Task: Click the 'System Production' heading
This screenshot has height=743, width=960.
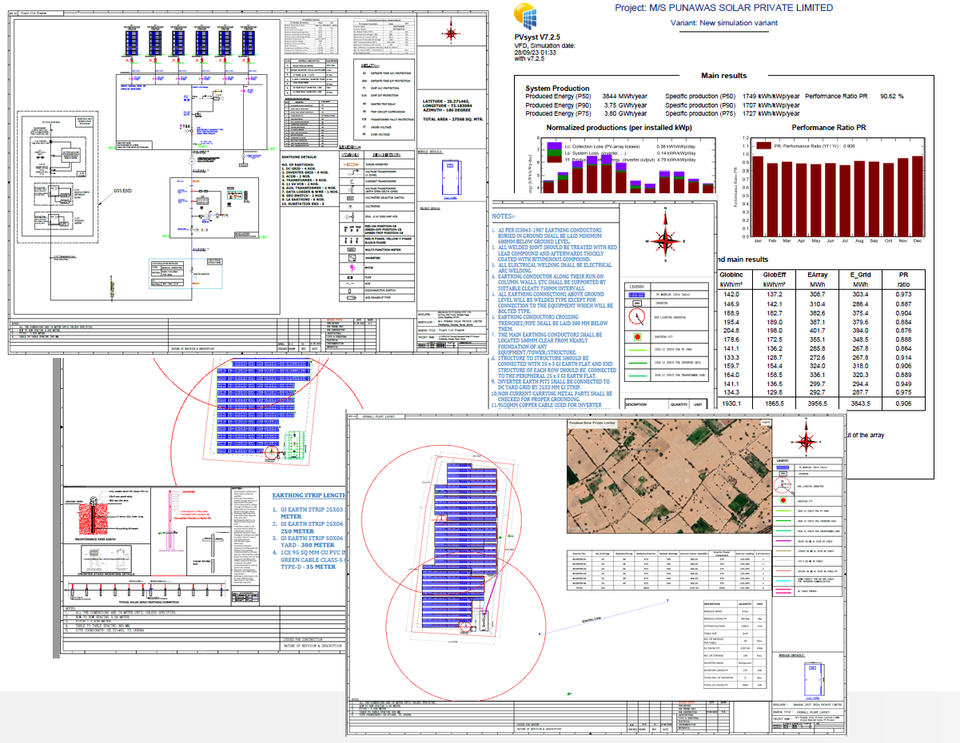Action: point(557,88)
